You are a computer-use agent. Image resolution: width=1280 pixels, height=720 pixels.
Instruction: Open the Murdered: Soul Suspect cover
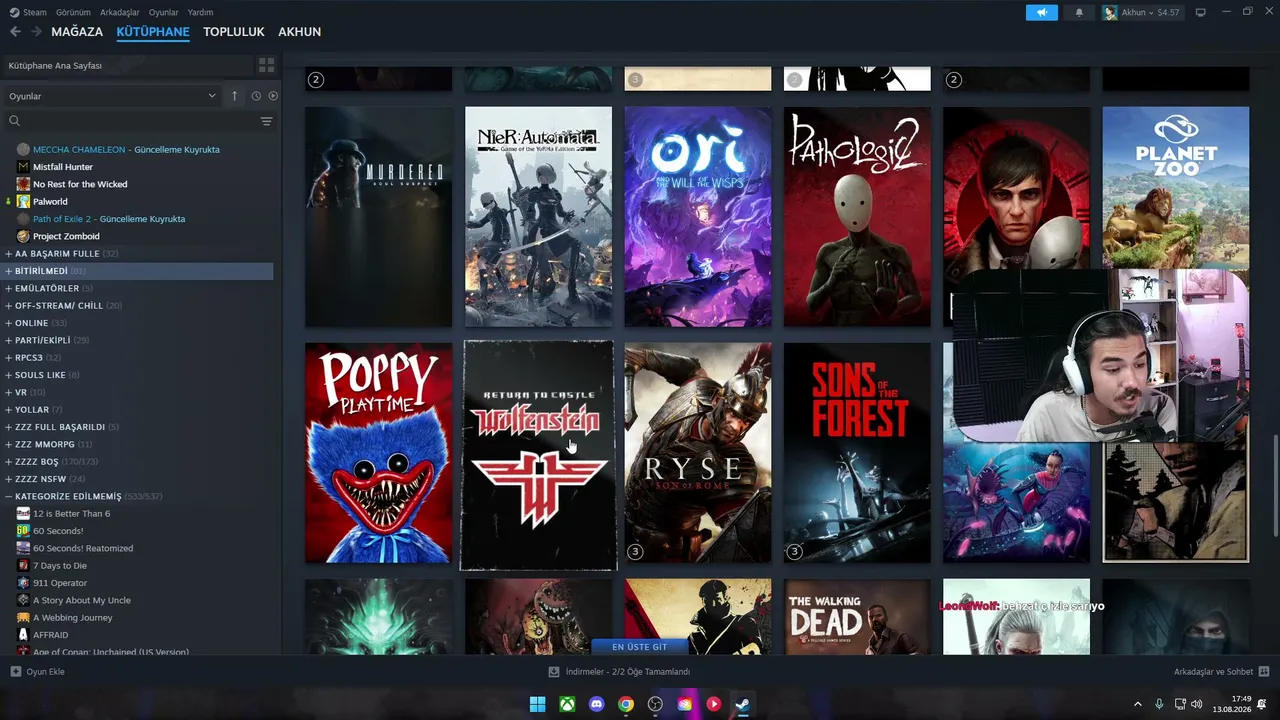pos(379,217)
